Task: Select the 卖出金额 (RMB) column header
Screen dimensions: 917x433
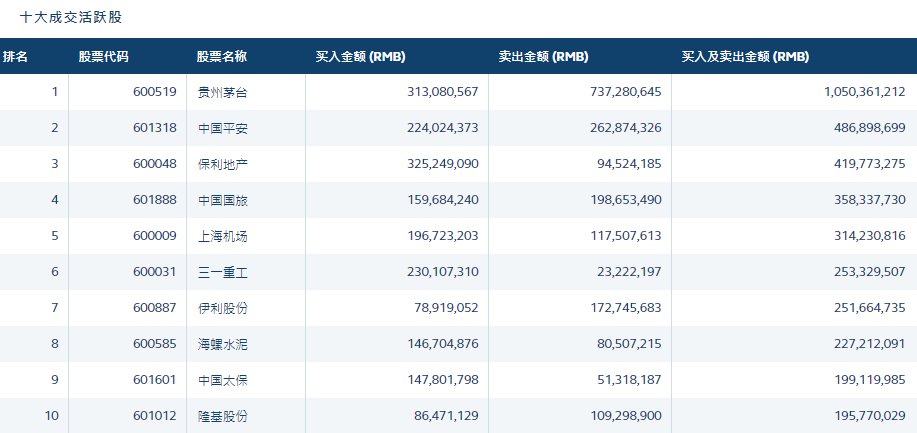Action: tap(543, 57)
